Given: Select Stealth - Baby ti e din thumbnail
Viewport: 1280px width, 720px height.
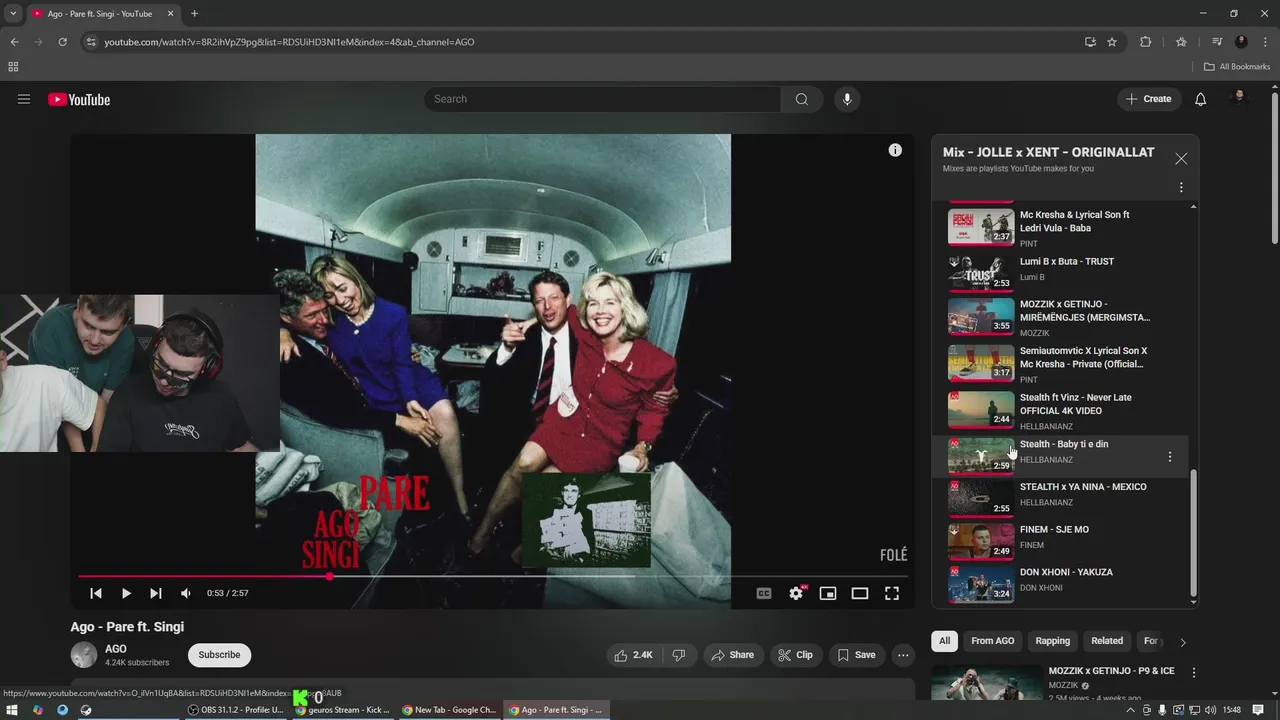Looking at the screenshot, I should (x=981, y=455).
